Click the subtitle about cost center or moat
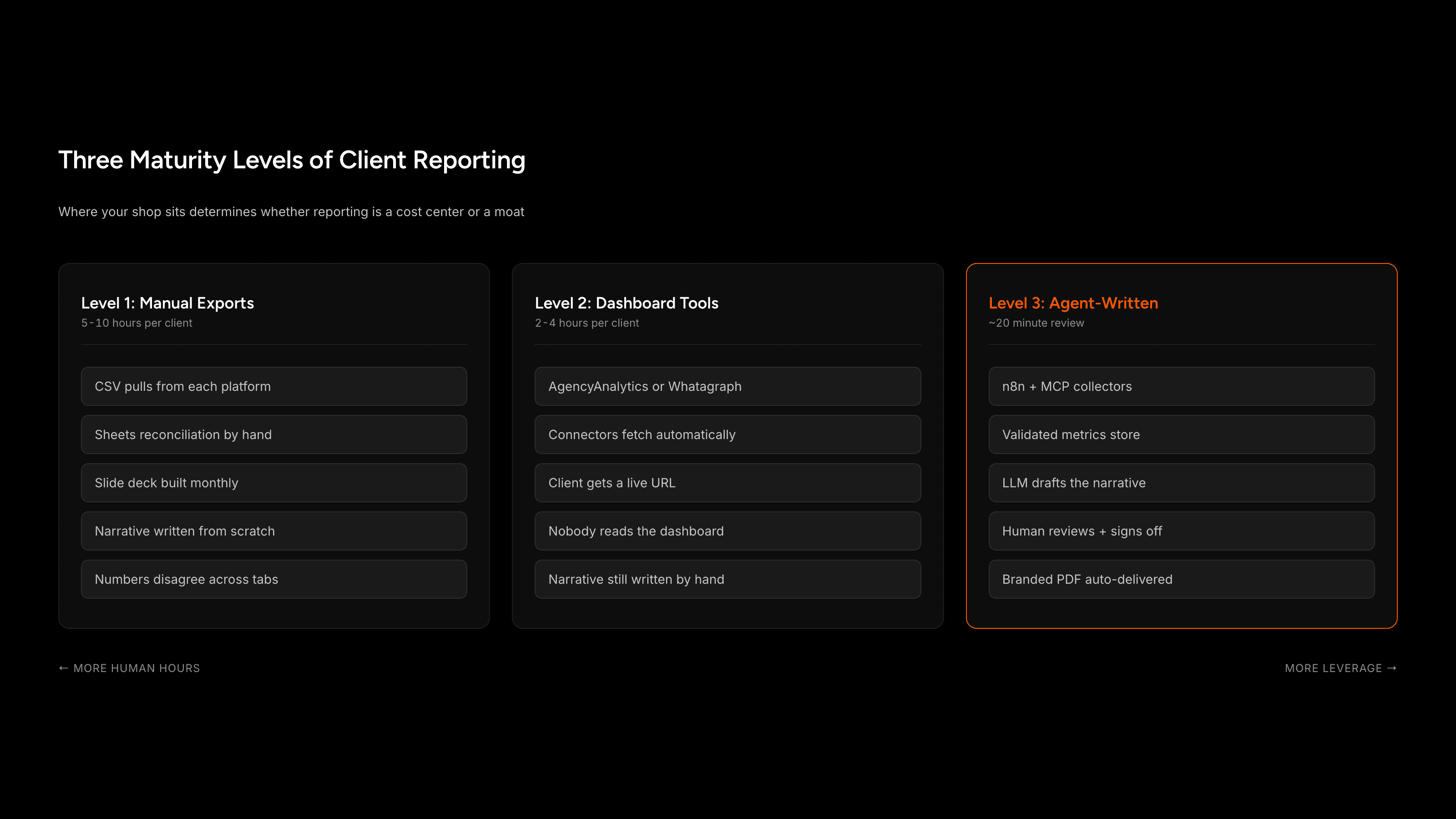This screenshot has width=1456, height=819. 291,212
